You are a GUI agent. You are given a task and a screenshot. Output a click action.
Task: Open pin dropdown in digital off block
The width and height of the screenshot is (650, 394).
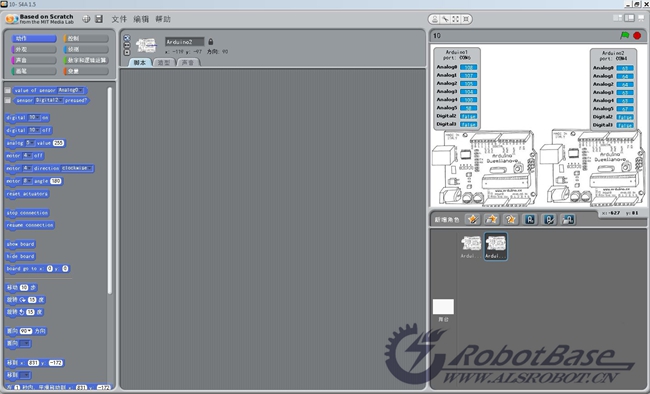34,130
